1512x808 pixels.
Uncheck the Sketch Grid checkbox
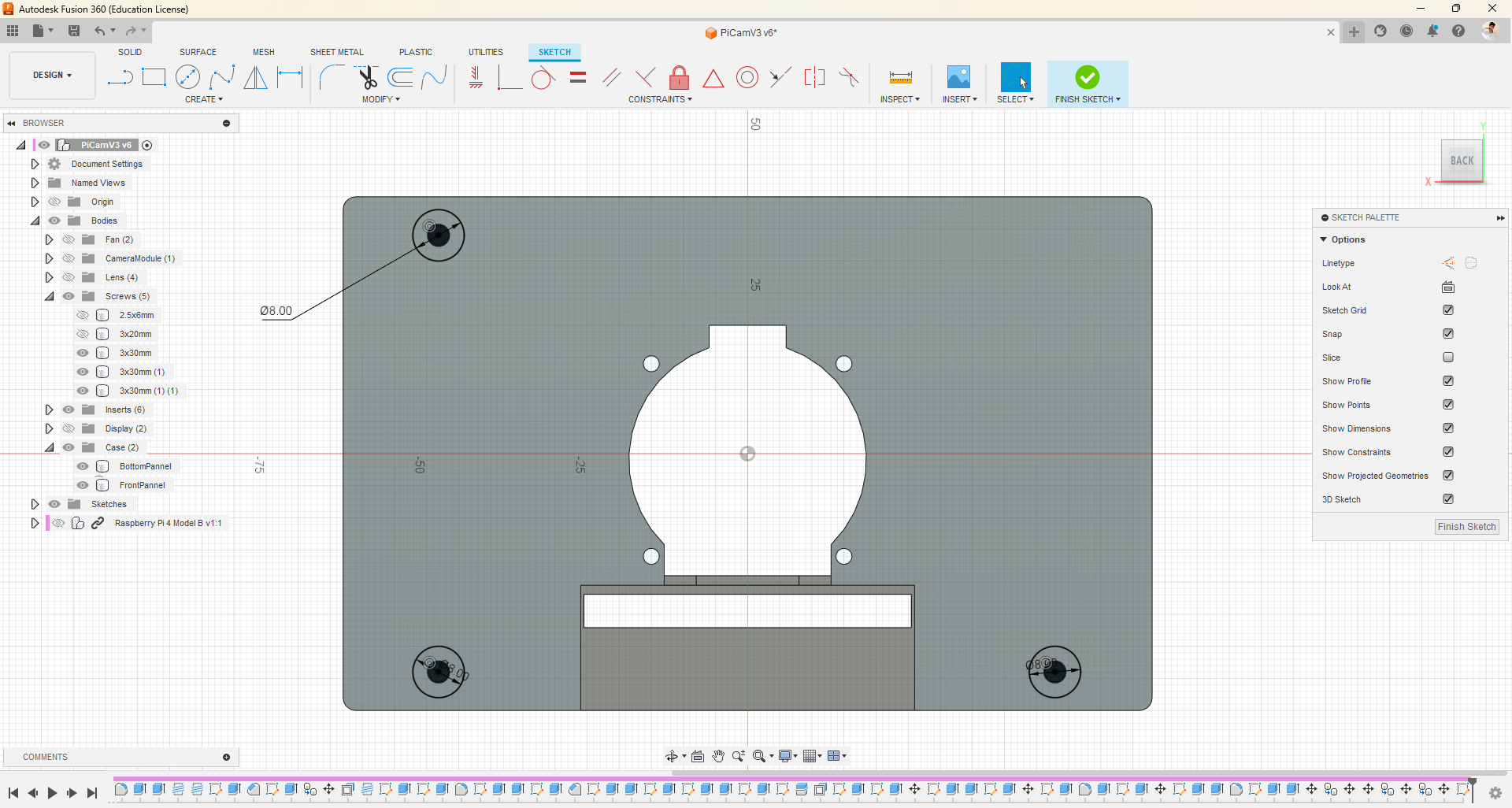point(1447,310)
